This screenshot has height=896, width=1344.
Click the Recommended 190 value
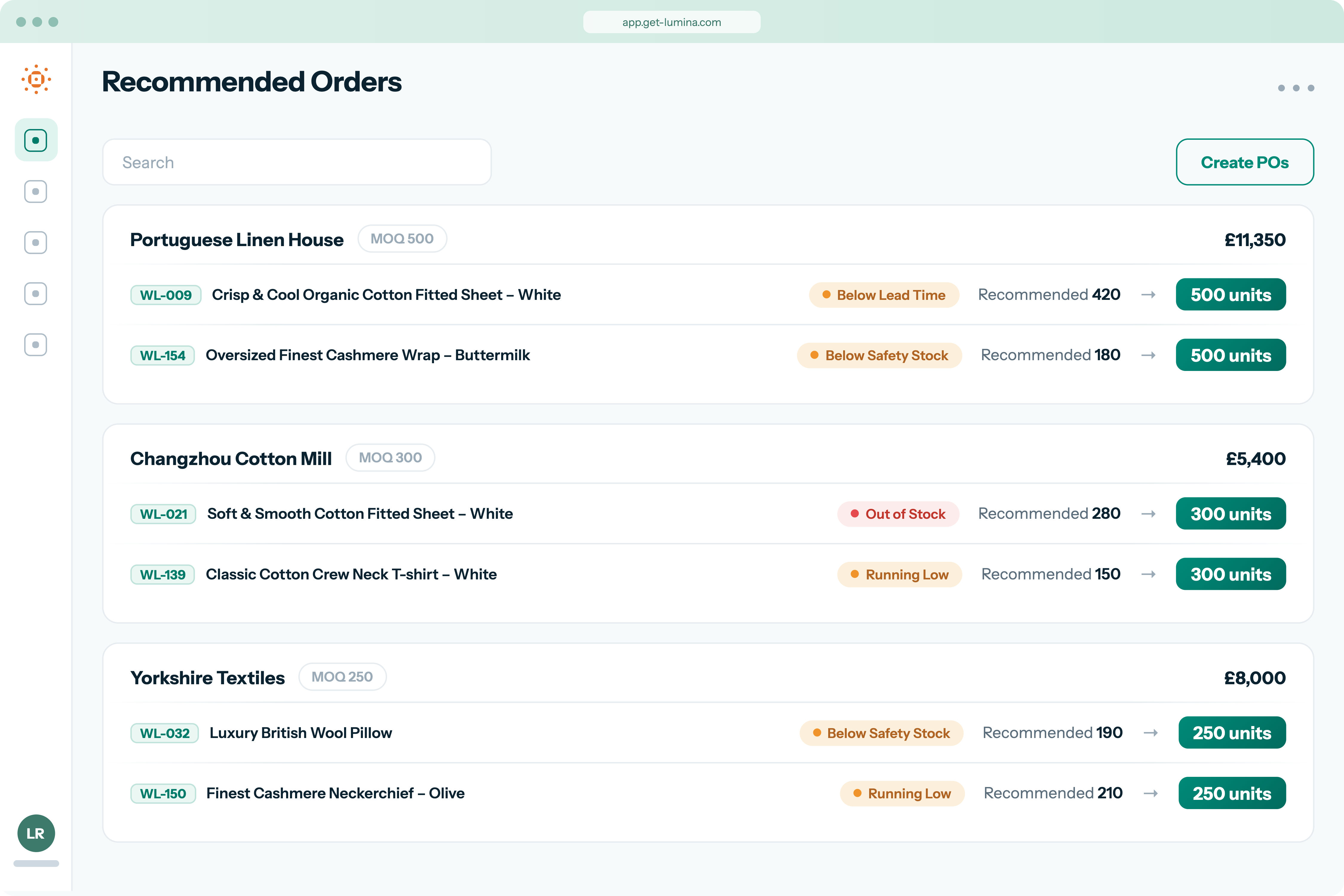(1053, 733)
